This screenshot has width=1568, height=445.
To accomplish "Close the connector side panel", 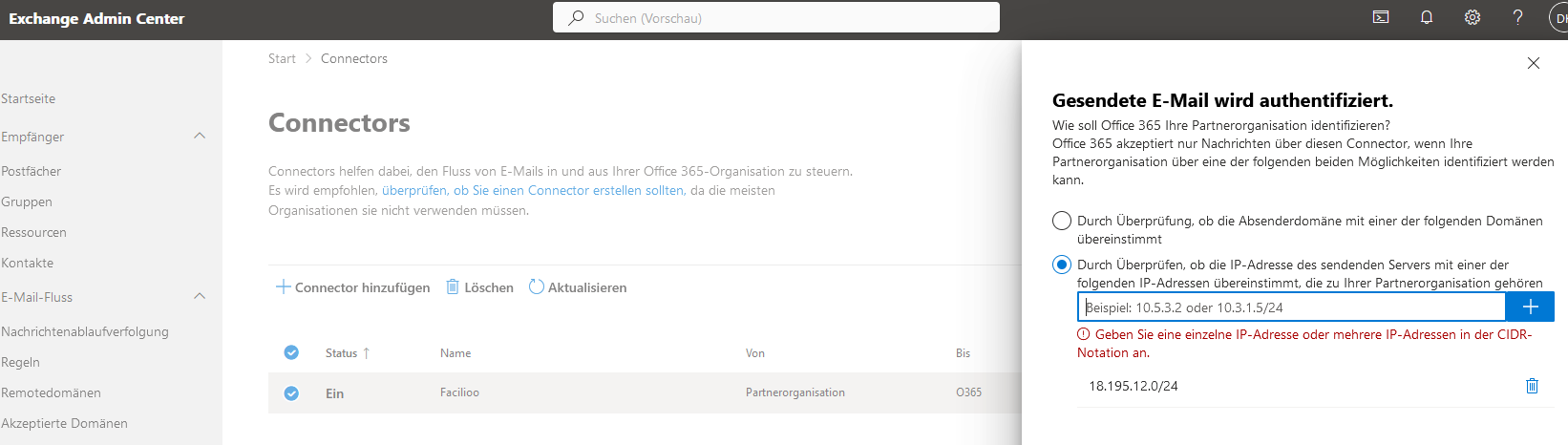I will (1534, 63).
